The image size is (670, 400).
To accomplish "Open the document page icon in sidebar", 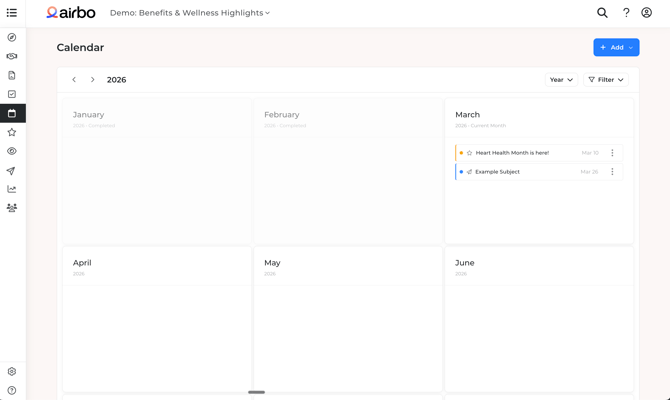I will (12, 75).
